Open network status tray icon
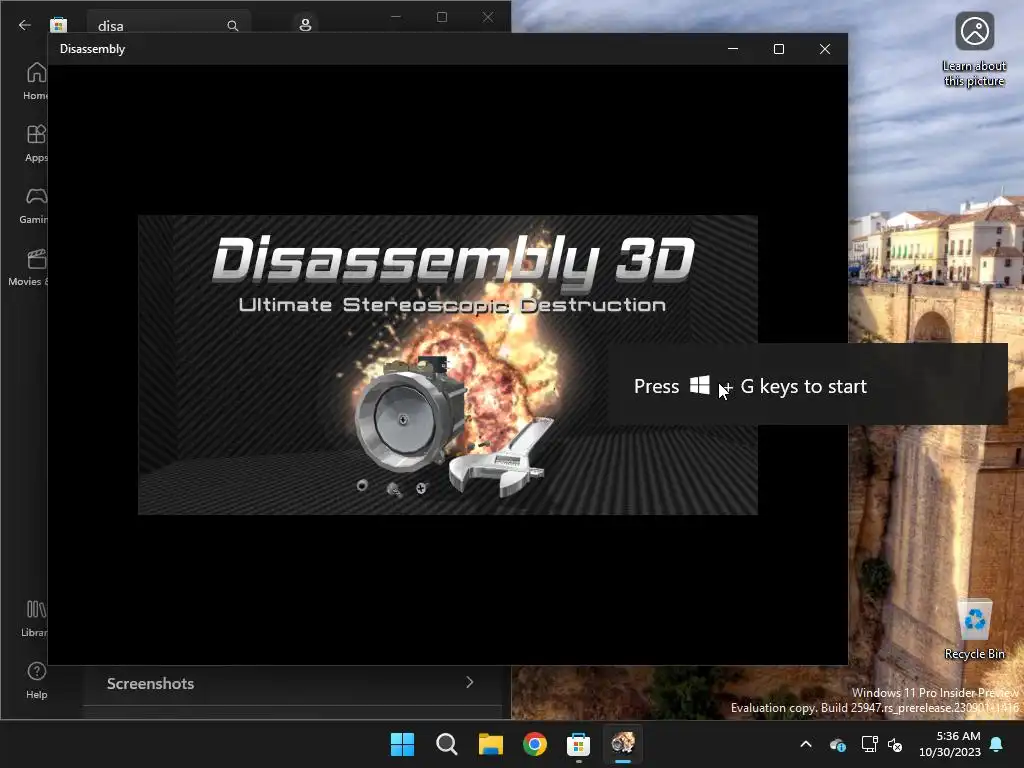1024x768 pixels. pyautogui.click(x=869, y=744)
